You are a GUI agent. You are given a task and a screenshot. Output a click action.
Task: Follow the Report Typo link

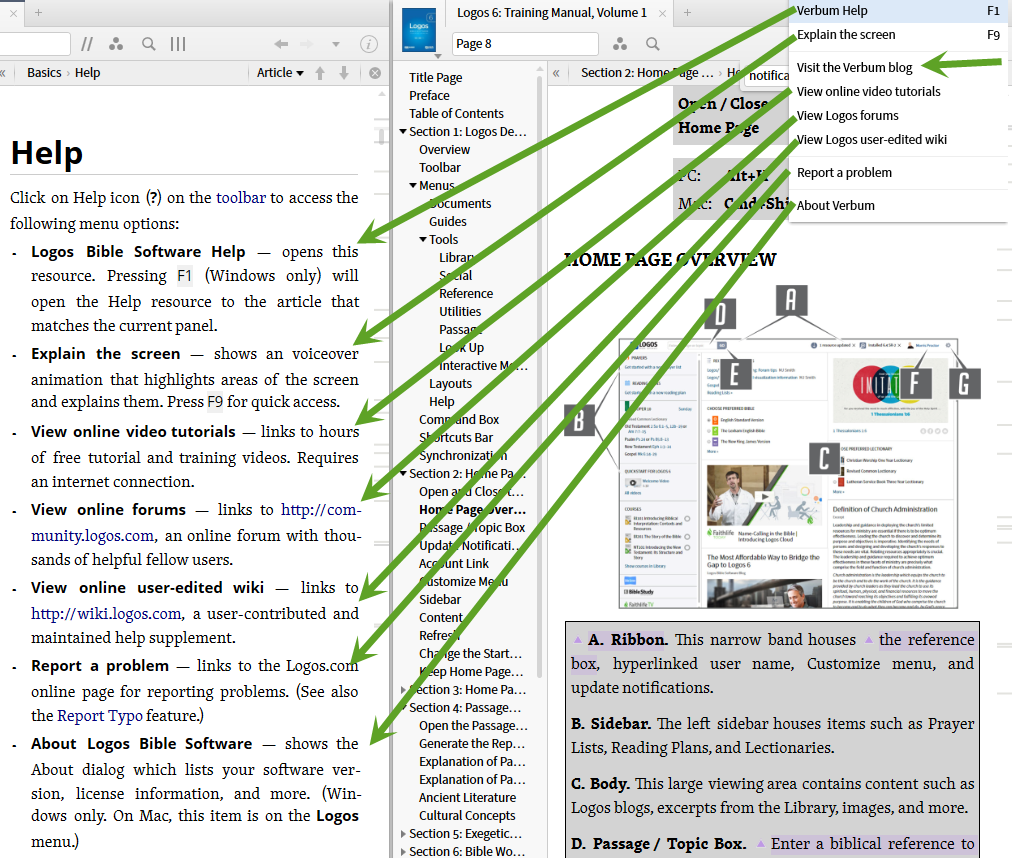100,716
